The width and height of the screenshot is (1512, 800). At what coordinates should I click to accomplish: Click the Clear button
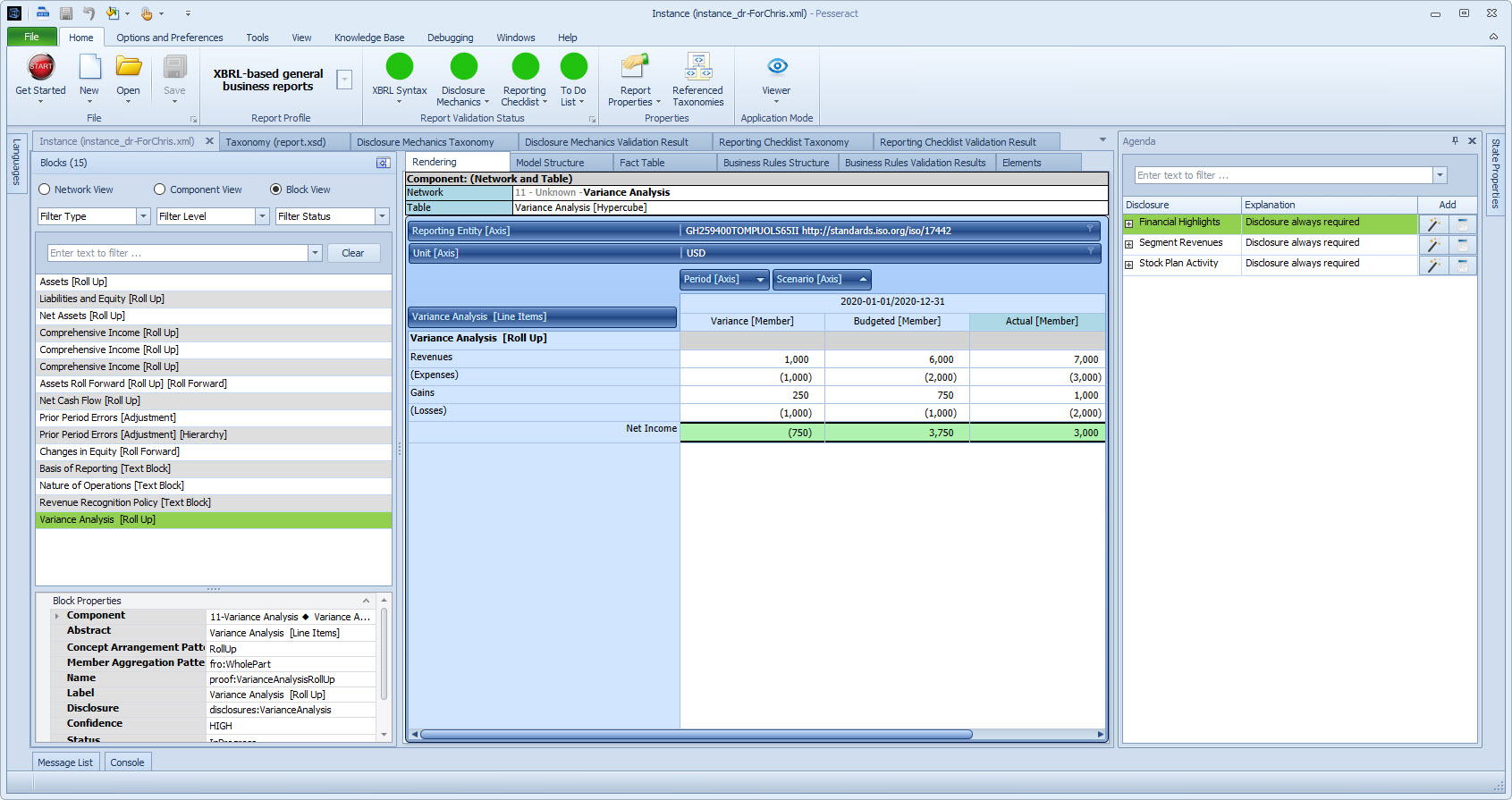[353, 253]
